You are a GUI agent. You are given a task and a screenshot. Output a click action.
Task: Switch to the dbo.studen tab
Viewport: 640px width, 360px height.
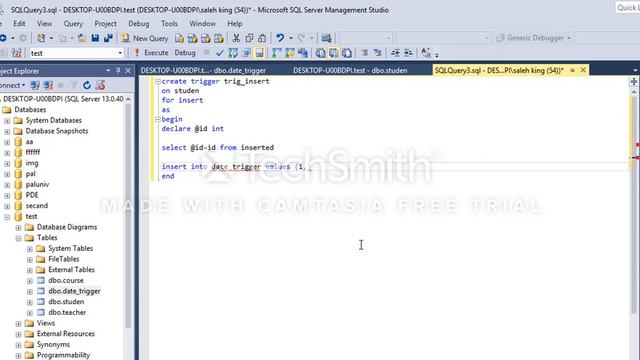pyautogui.click(x=350, y=70)
